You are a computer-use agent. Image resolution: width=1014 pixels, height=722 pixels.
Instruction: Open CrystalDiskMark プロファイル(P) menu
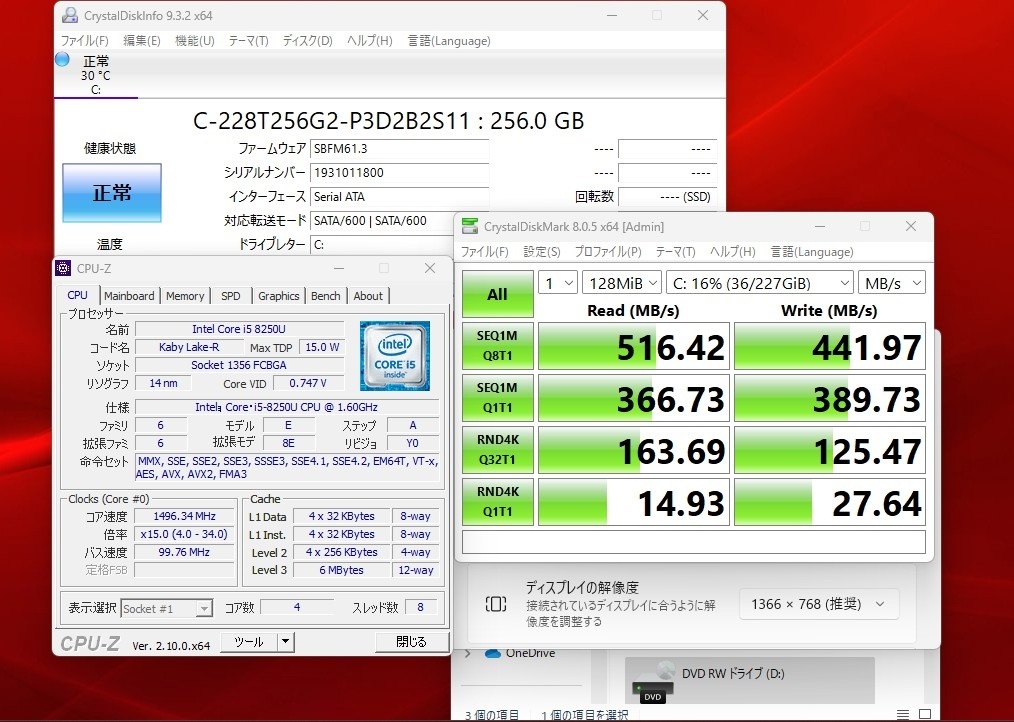tap(608, 252)
